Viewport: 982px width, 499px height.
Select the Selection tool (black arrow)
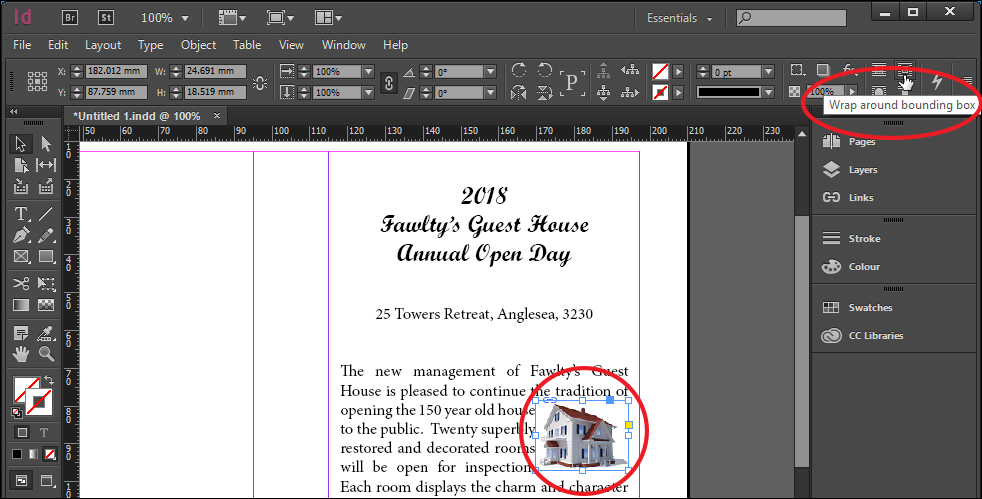[x=21, y=144]
